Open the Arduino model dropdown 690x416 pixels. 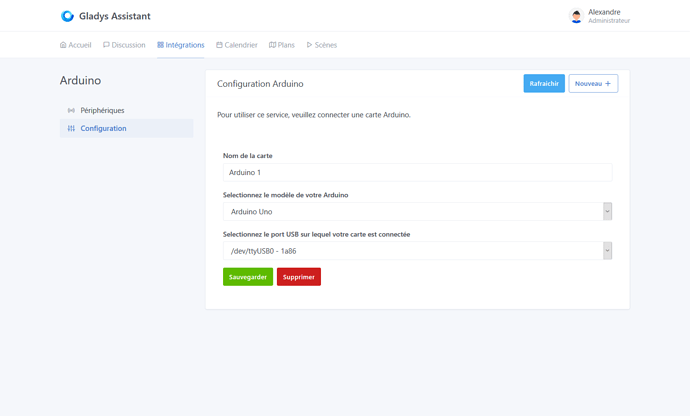(417, 212)
